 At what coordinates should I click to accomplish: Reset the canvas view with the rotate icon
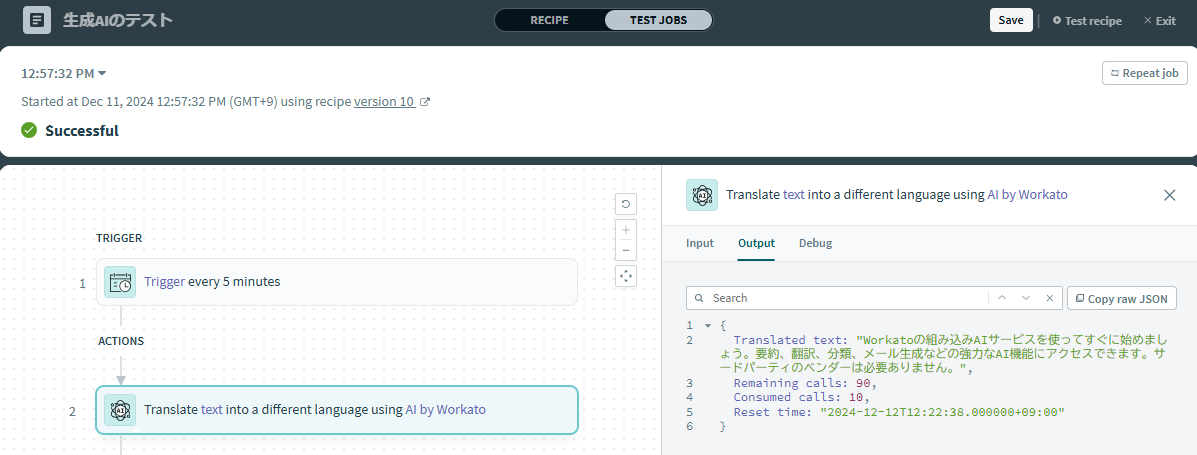point(626,204)
